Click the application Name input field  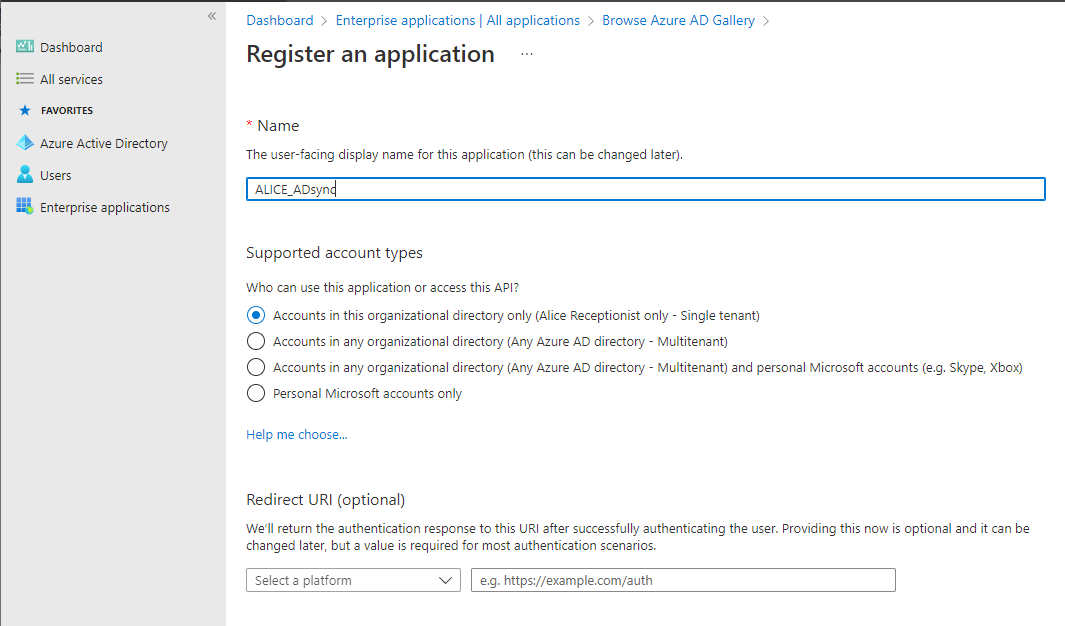click(x=645, y=189)
